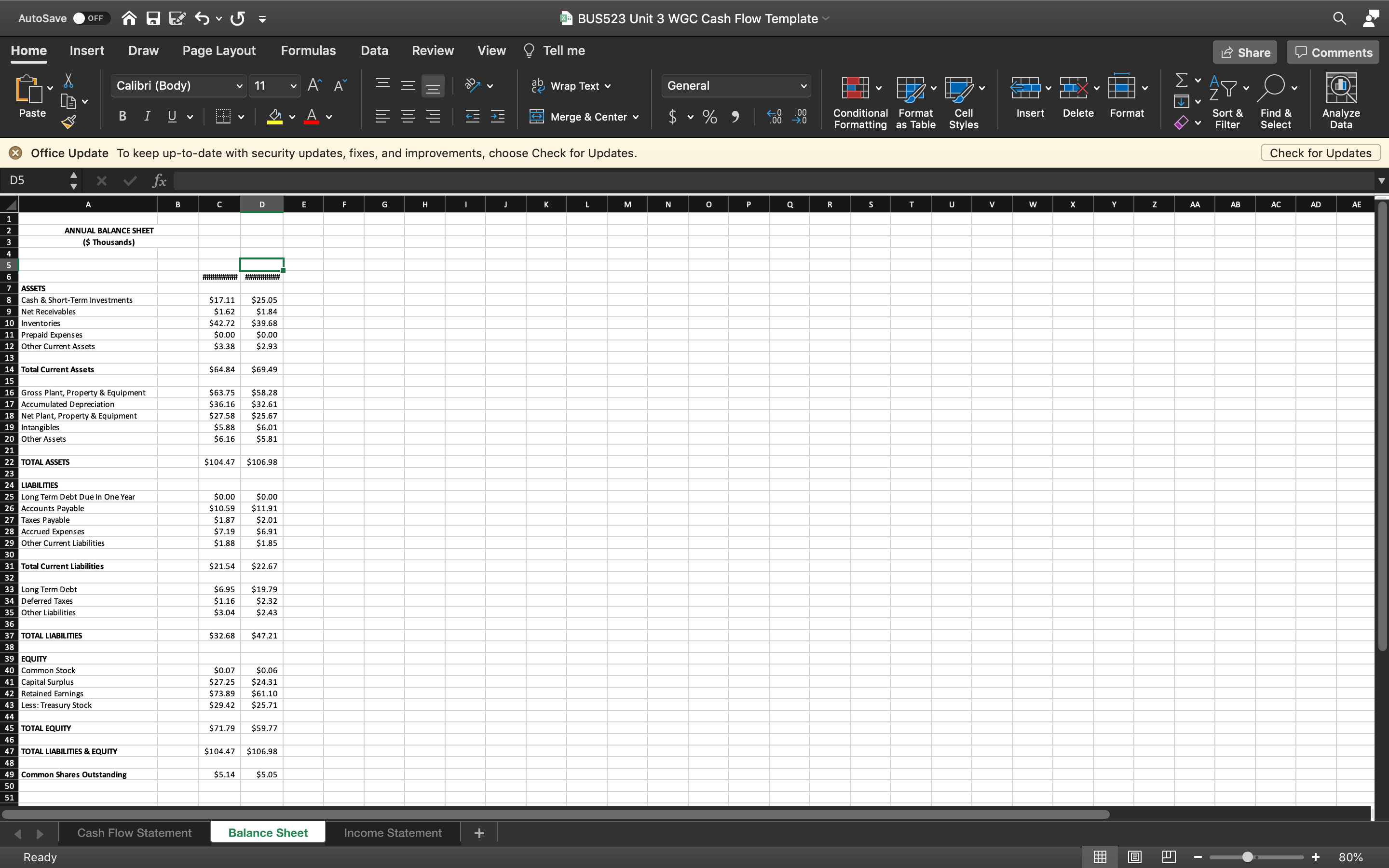Toggle Bold formatting
Screen dimensions: 1389x868
point(122,117)
